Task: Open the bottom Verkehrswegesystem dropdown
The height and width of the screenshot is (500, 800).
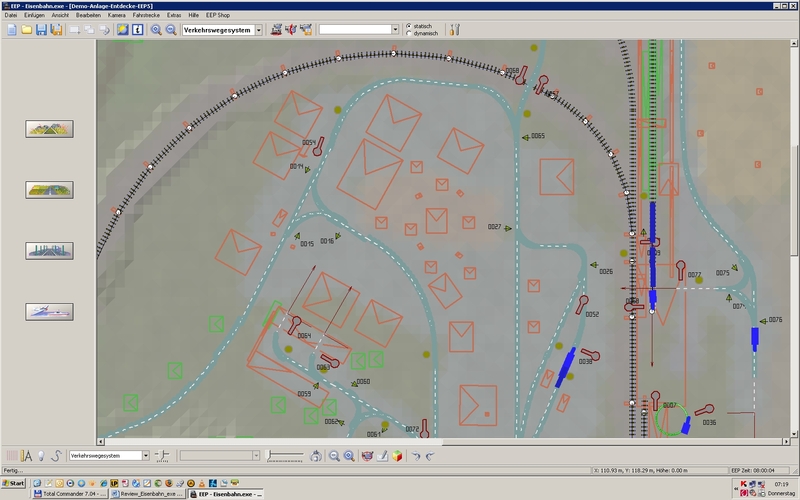Action: click(x=145, y=456)
